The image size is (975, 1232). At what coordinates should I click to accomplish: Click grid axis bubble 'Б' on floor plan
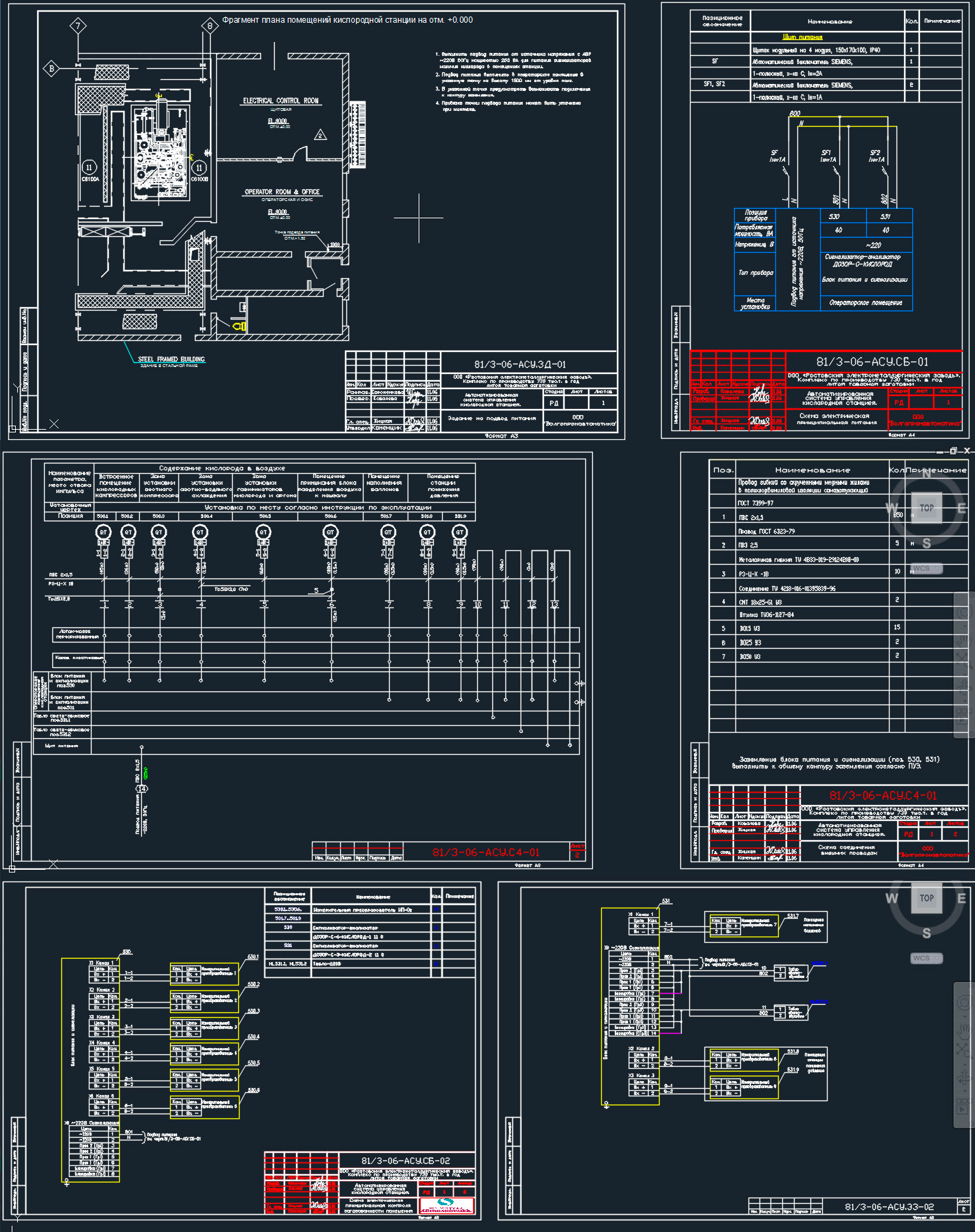point(52,68)
